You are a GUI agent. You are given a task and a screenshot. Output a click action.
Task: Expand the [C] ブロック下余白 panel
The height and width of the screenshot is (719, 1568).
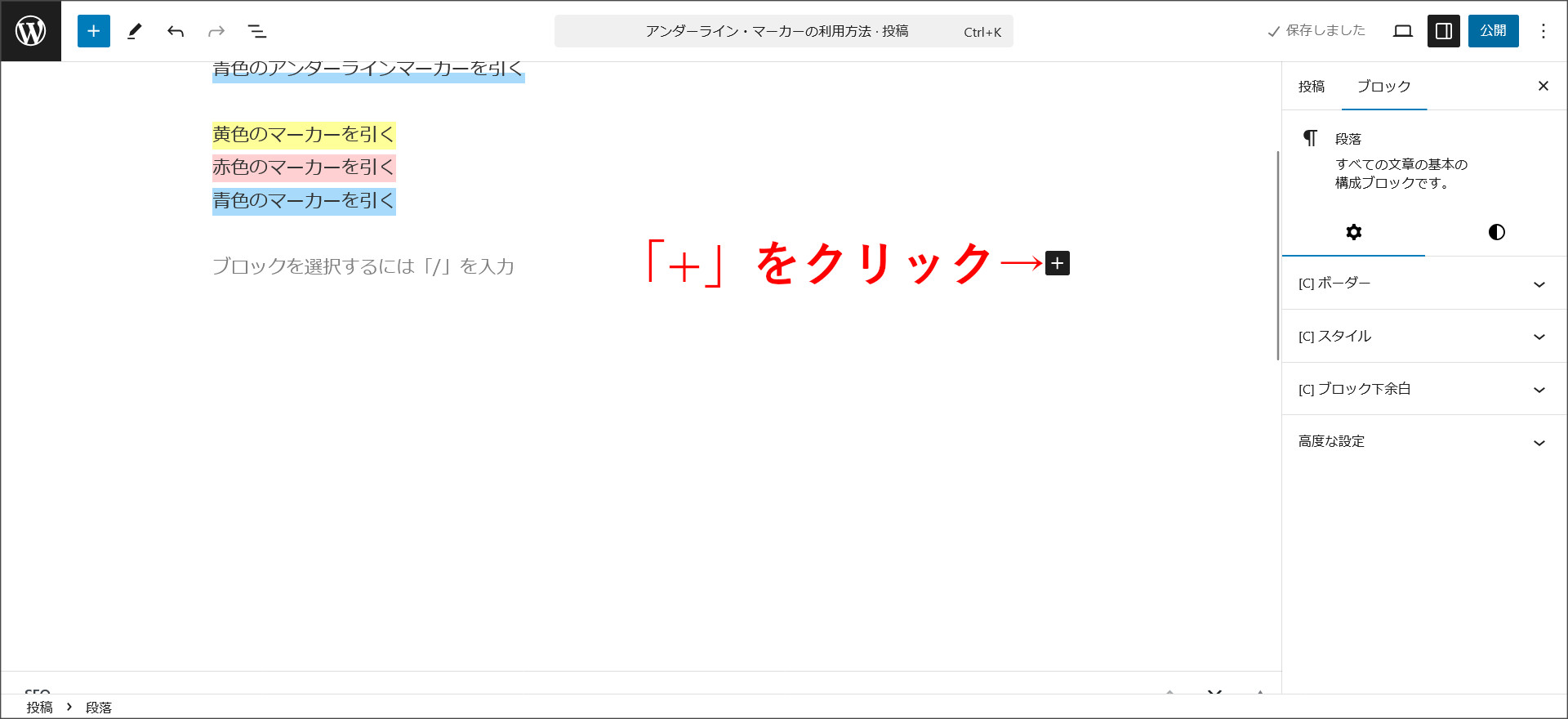(1423, 389)
